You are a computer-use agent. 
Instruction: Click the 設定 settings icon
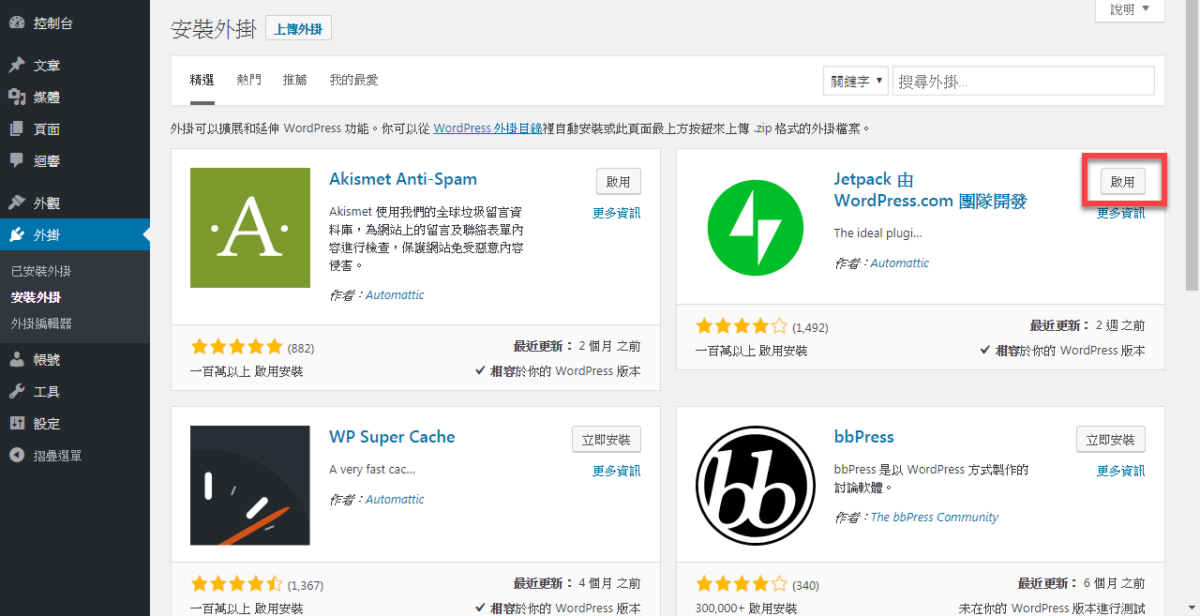(x=17, y=423)
